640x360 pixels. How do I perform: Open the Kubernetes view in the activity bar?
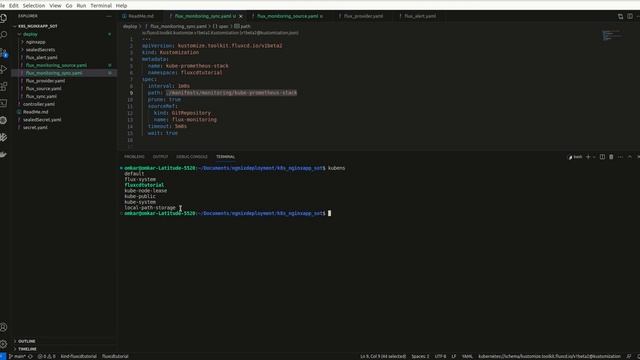click(4, 120)
